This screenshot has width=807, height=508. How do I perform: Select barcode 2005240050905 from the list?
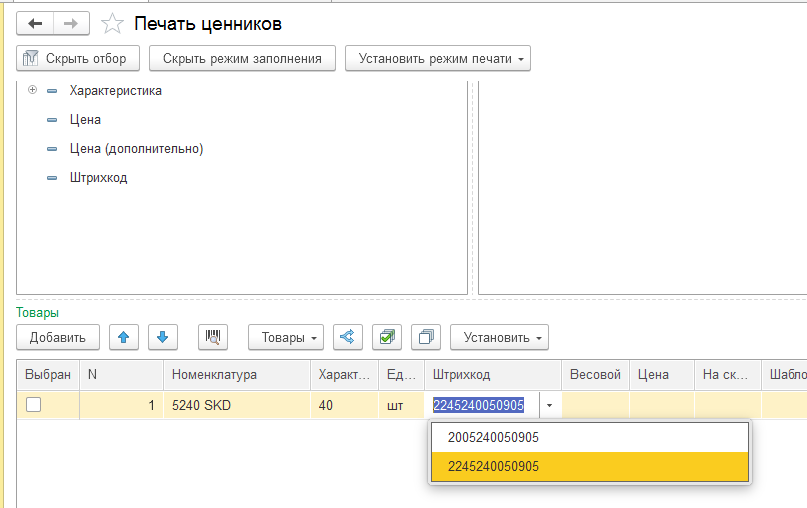(x=494, y=437)
